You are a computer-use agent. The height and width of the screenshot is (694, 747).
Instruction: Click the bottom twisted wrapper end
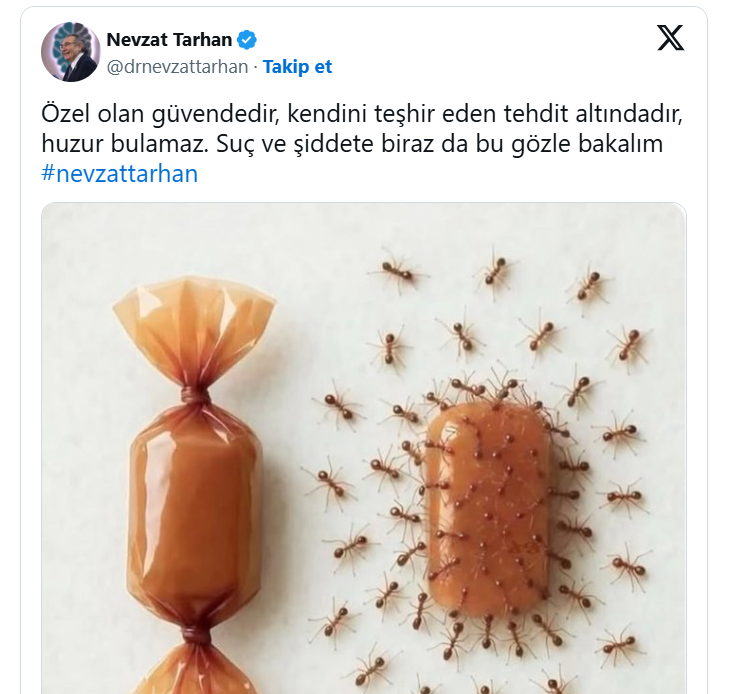[x=194, y=663]
